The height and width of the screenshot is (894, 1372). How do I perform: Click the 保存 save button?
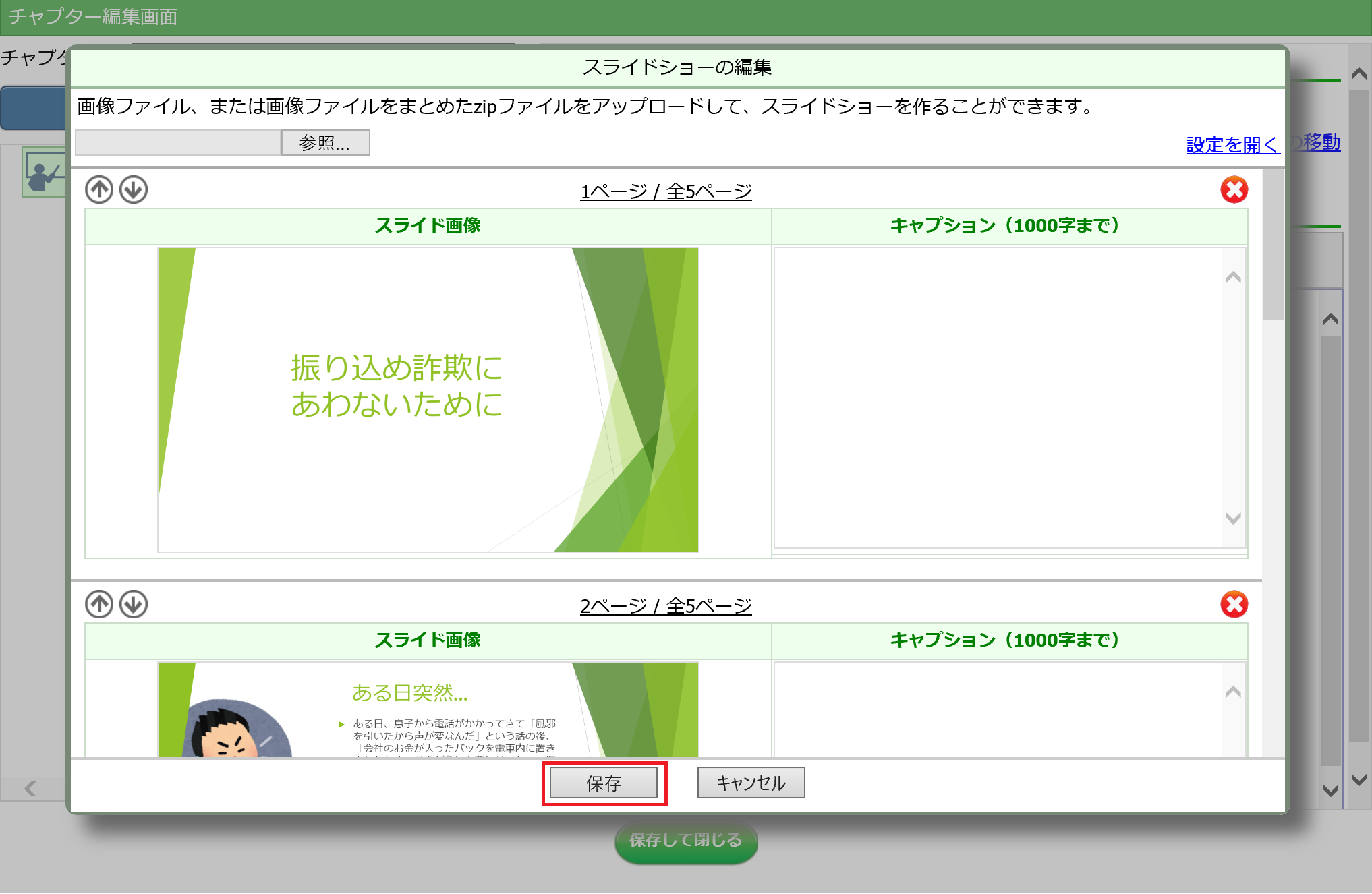click(604, 783)
